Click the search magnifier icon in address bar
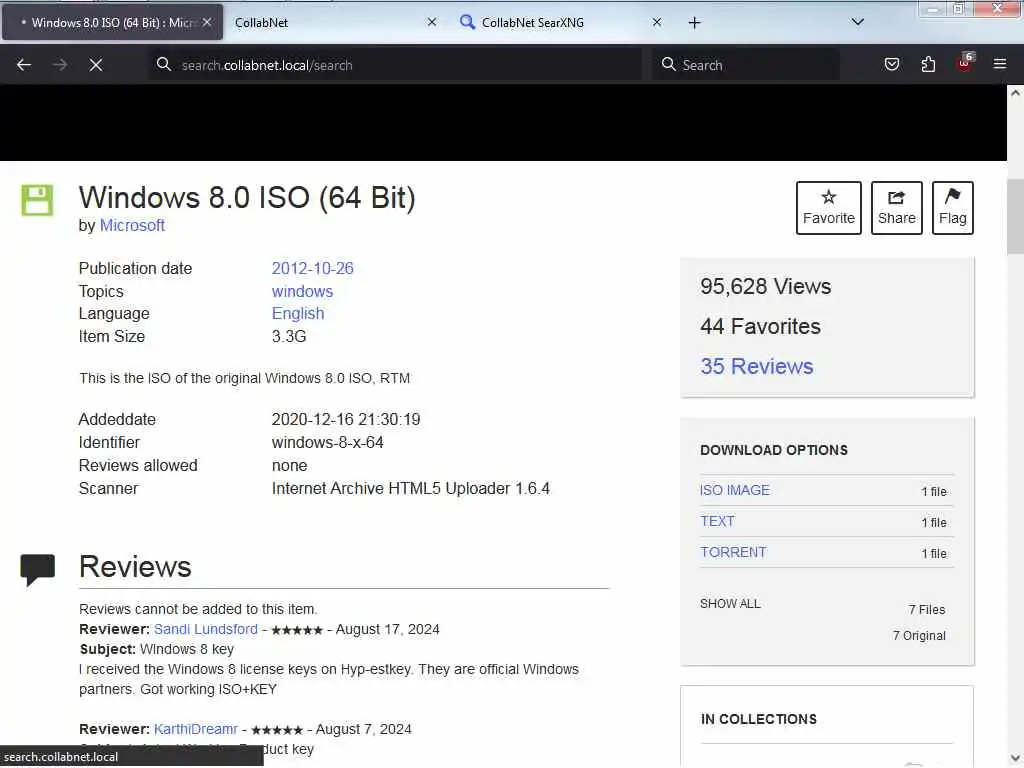Screen dimensions: 1024x768 [163, 64]
